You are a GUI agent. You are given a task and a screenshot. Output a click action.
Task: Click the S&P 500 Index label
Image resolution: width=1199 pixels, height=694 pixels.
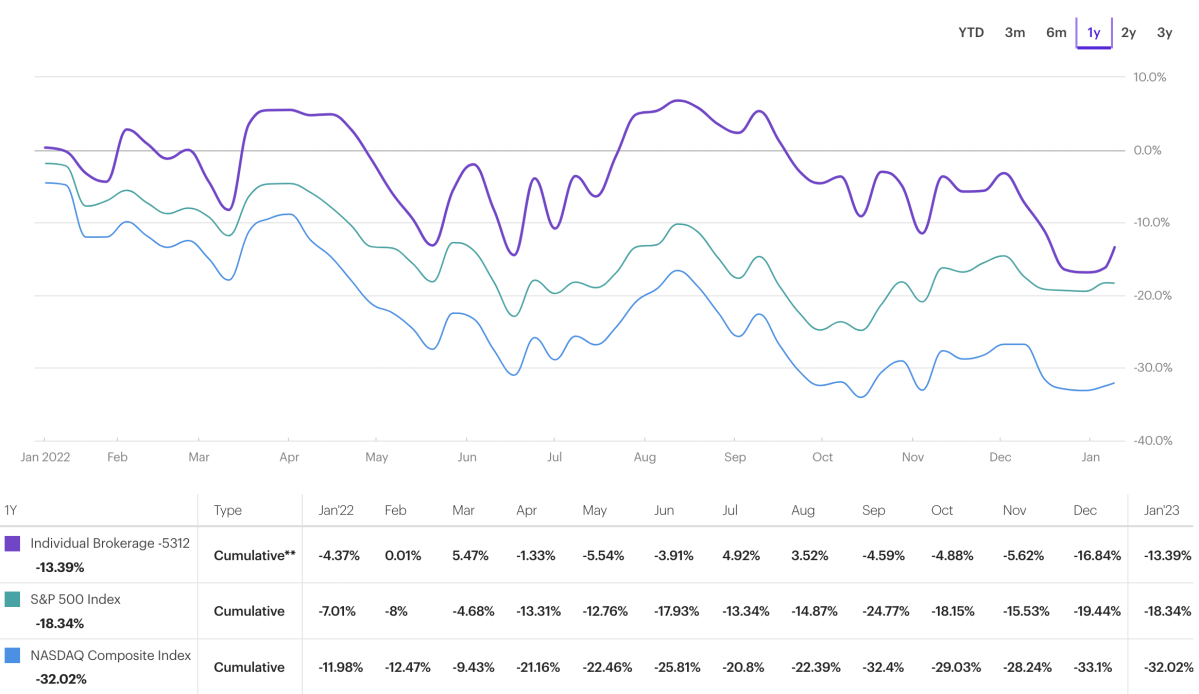(77, 599)
